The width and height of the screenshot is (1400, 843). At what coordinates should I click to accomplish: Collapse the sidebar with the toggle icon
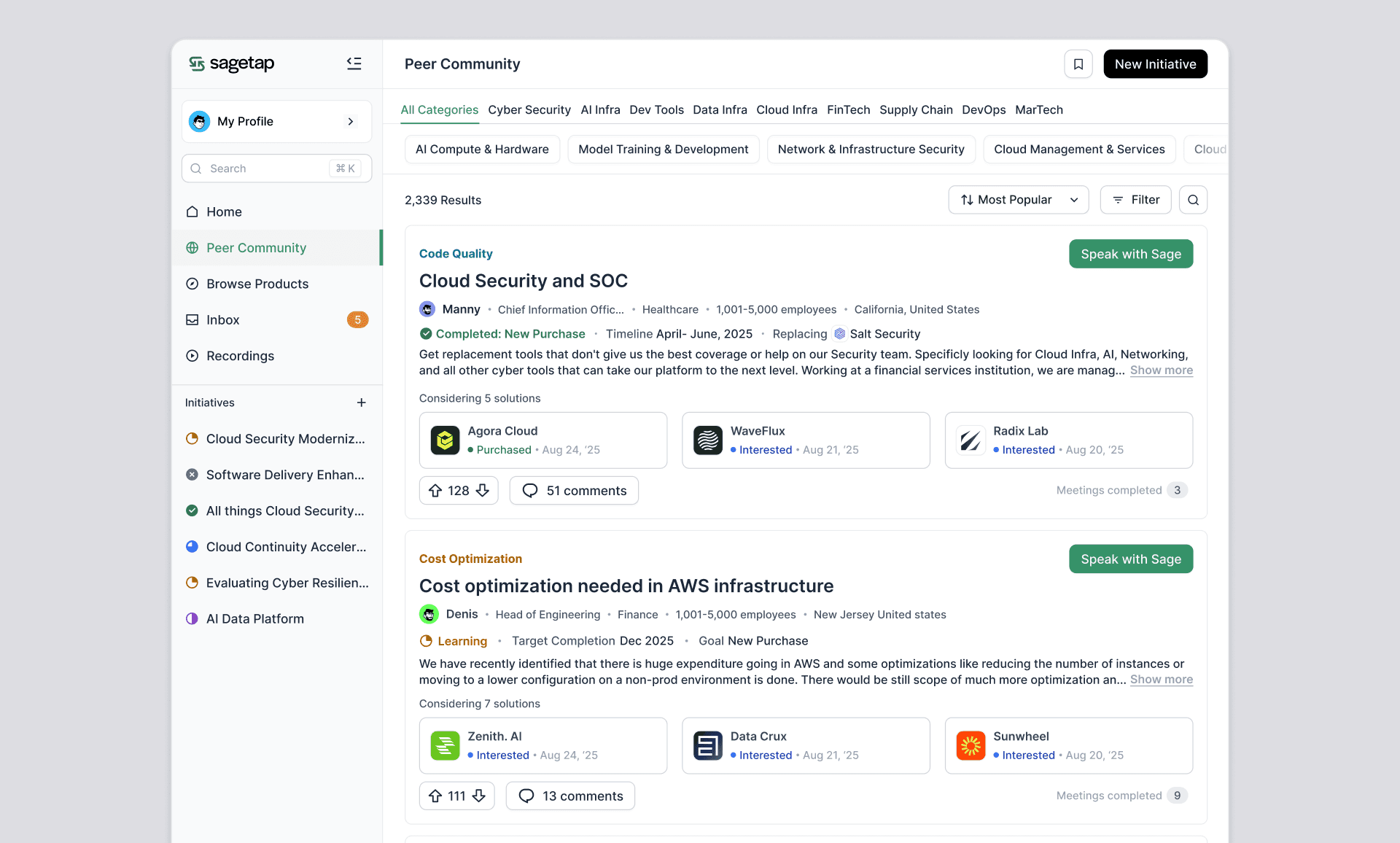(x=354, y=63)
